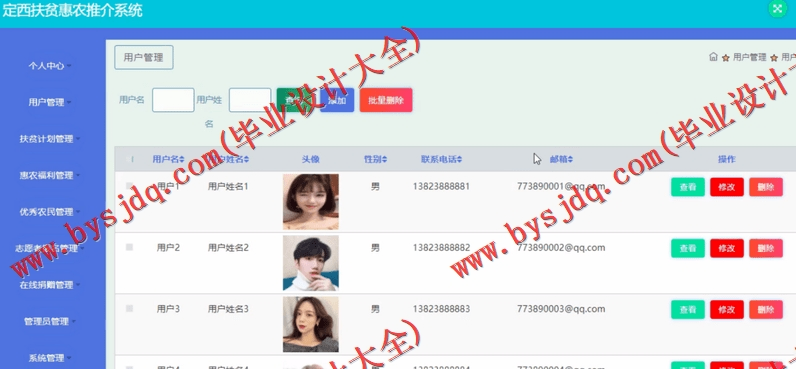Screen dimensions: 796x369
Task: Open avatar photo of 用户2
Action: tap(311, 263)
